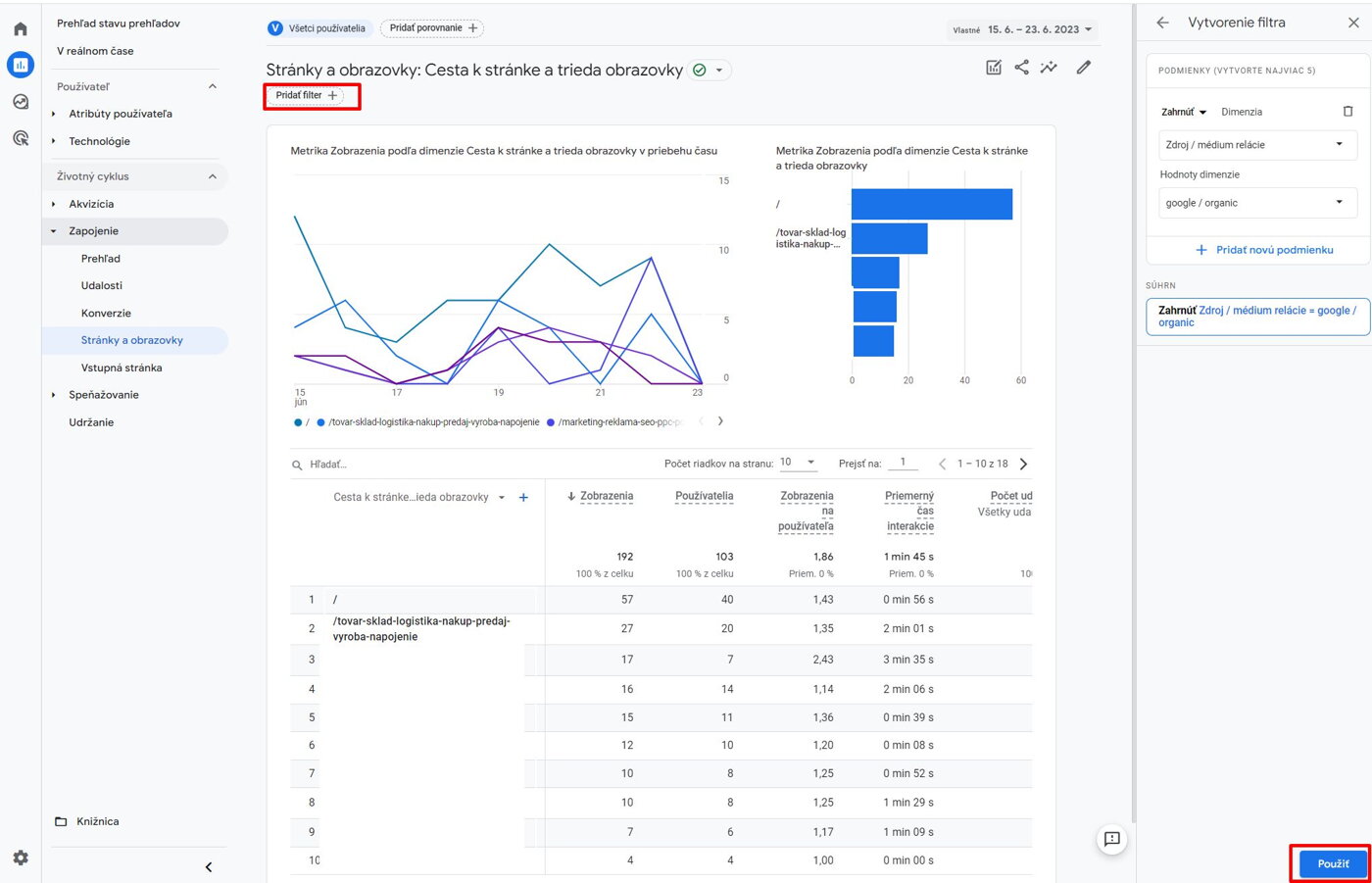Open the Explore icon in left rail
The image size is (1372, 883).
[x=21, y=101]
